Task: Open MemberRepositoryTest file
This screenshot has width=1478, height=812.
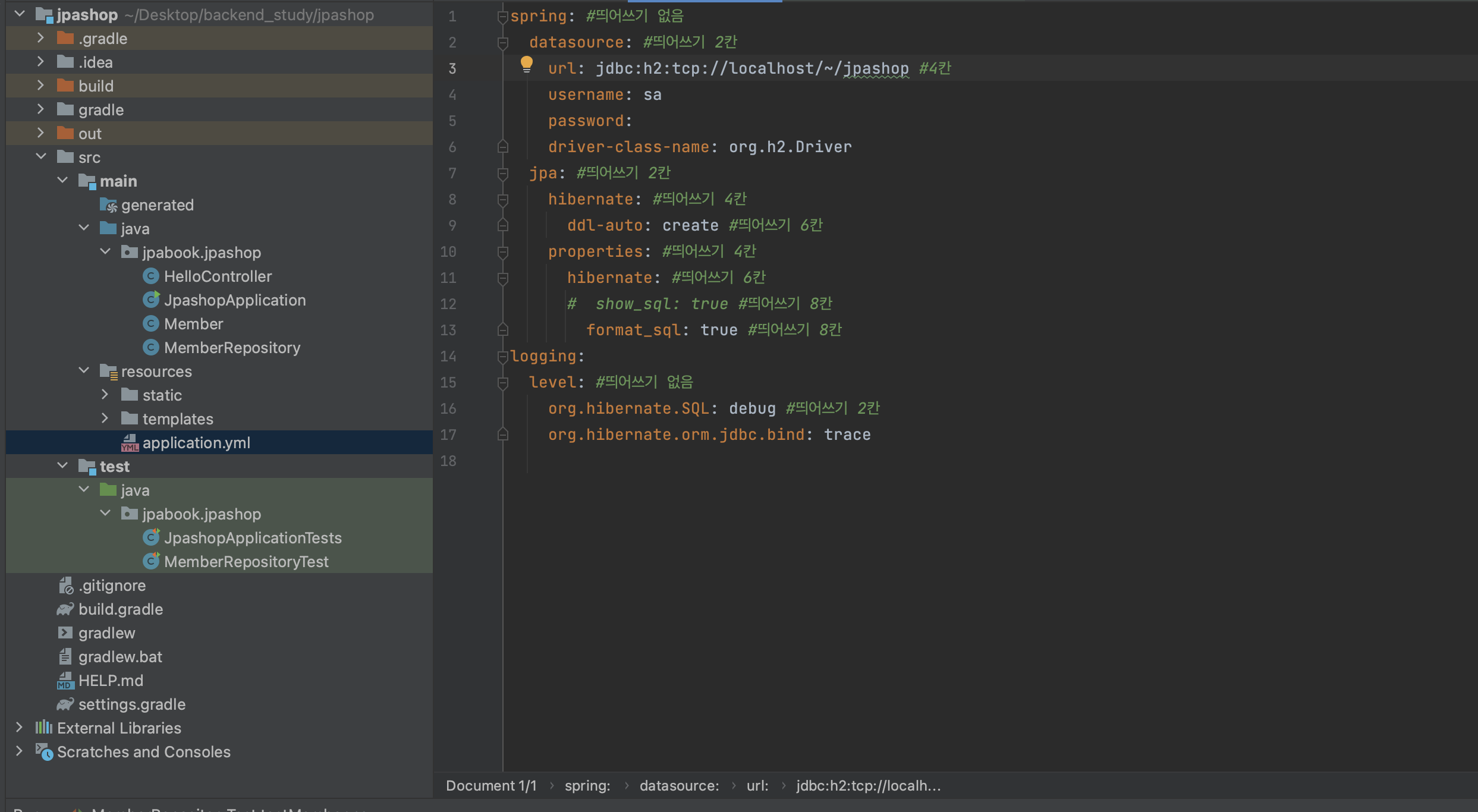Action: tap(246, 562)
